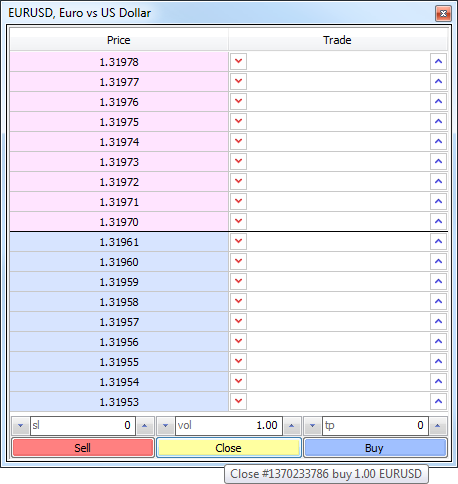Viewport: 458px width, 484px height.
Task: Increase the vol volume value
Action: 292,426
